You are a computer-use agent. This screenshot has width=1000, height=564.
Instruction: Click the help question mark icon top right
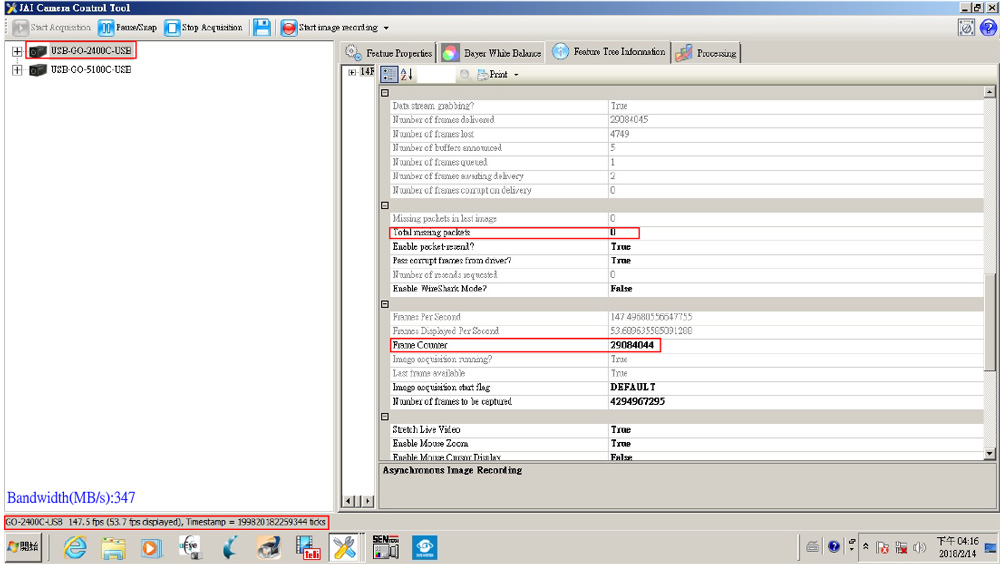(x=987, y=28)
